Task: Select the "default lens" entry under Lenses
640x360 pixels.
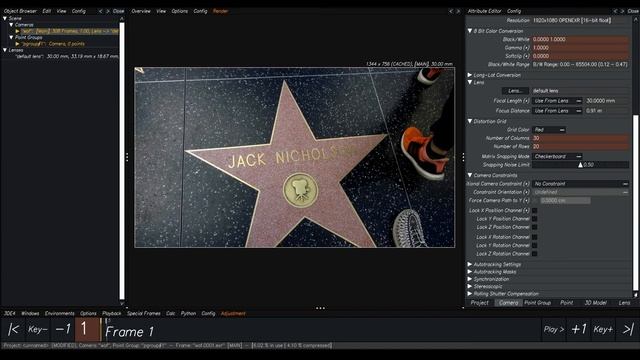Action: (x=67, y=56)
